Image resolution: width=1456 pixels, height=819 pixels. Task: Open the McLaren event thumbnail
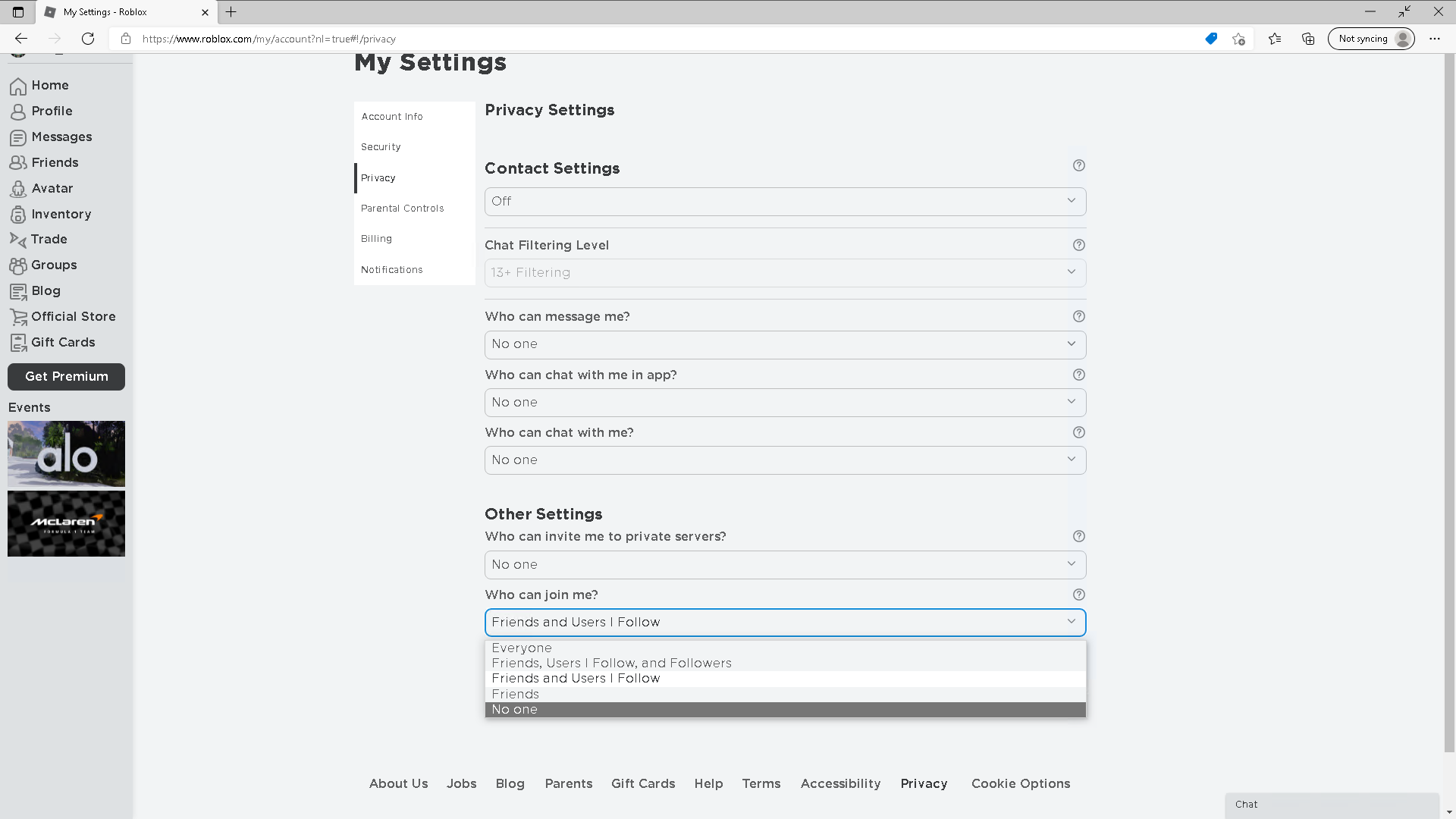(x=66, y=524)
